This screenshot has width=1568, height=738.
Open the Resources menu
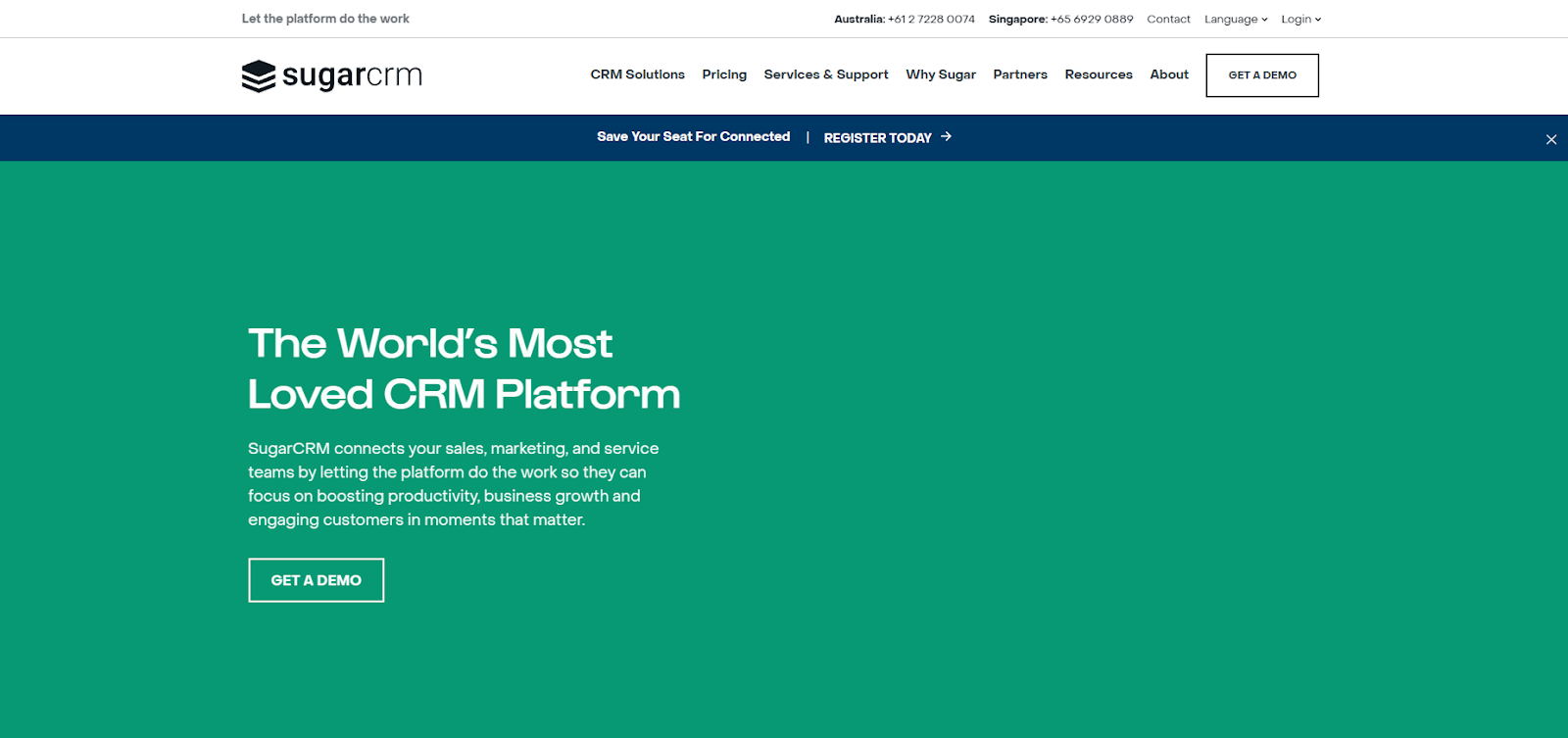tap(1099, 74)
